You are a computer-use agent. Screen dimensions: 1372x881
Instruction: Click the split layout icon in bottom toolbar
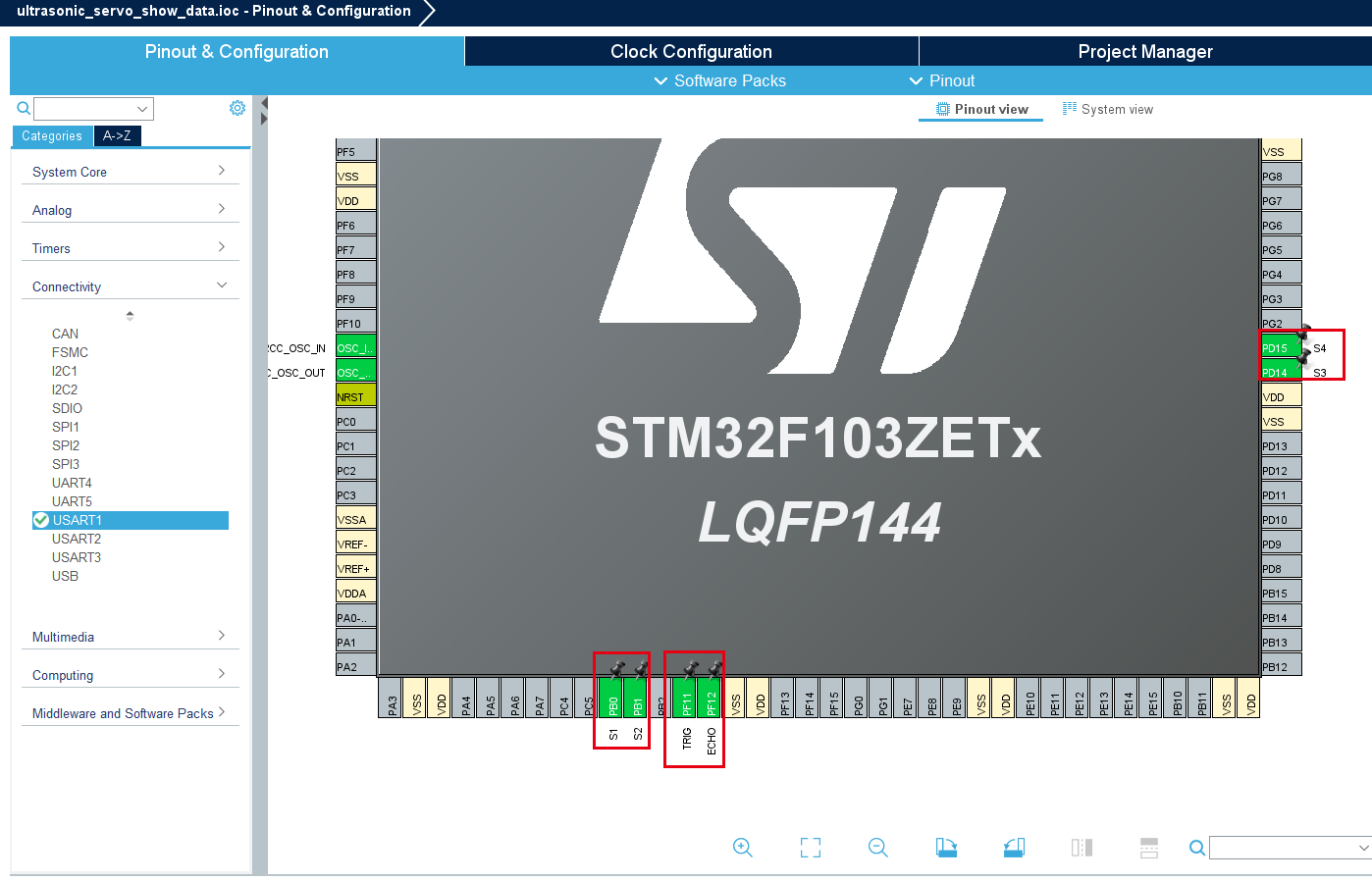[1149, 848]
